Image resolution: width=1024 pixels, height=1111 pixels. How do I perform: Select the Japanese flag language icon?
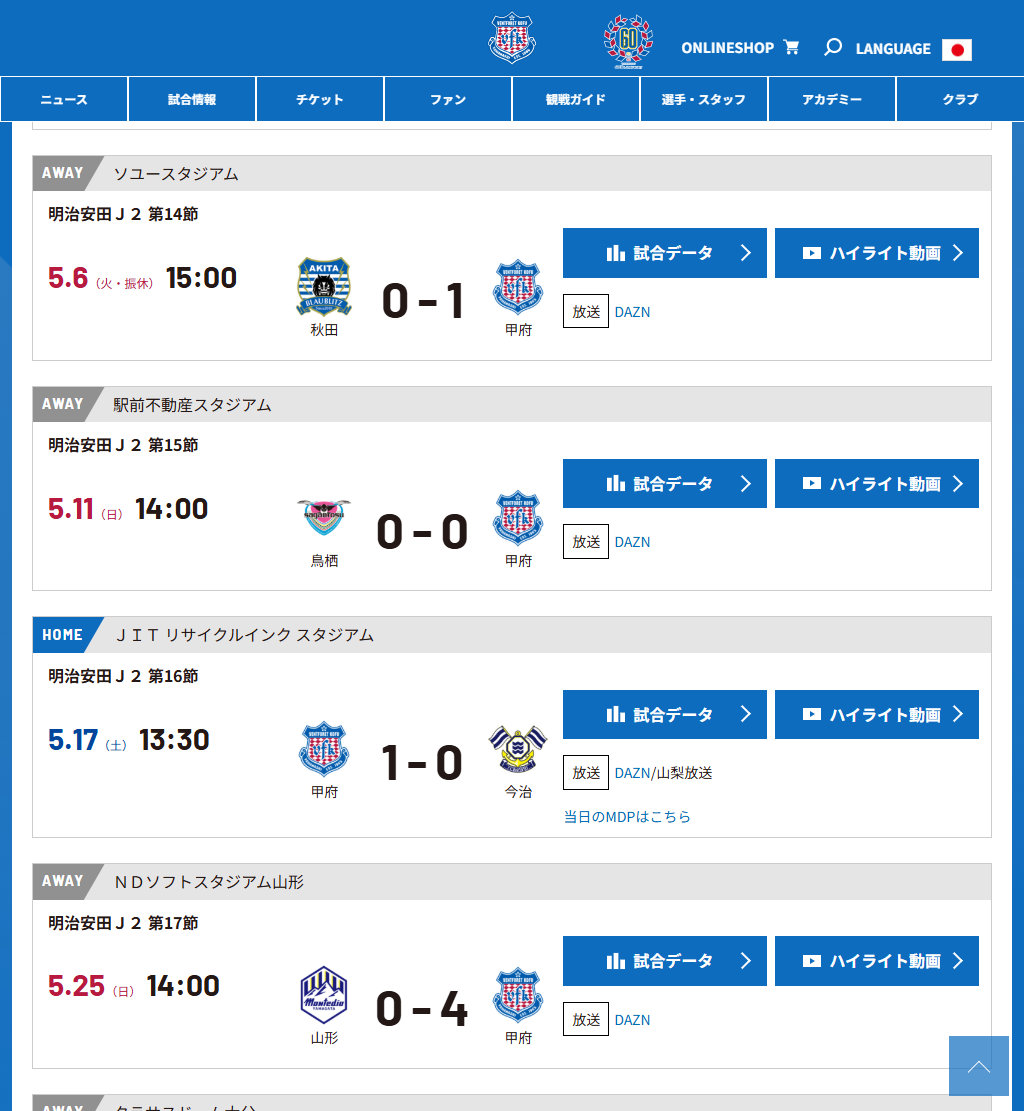click(957, 50)
